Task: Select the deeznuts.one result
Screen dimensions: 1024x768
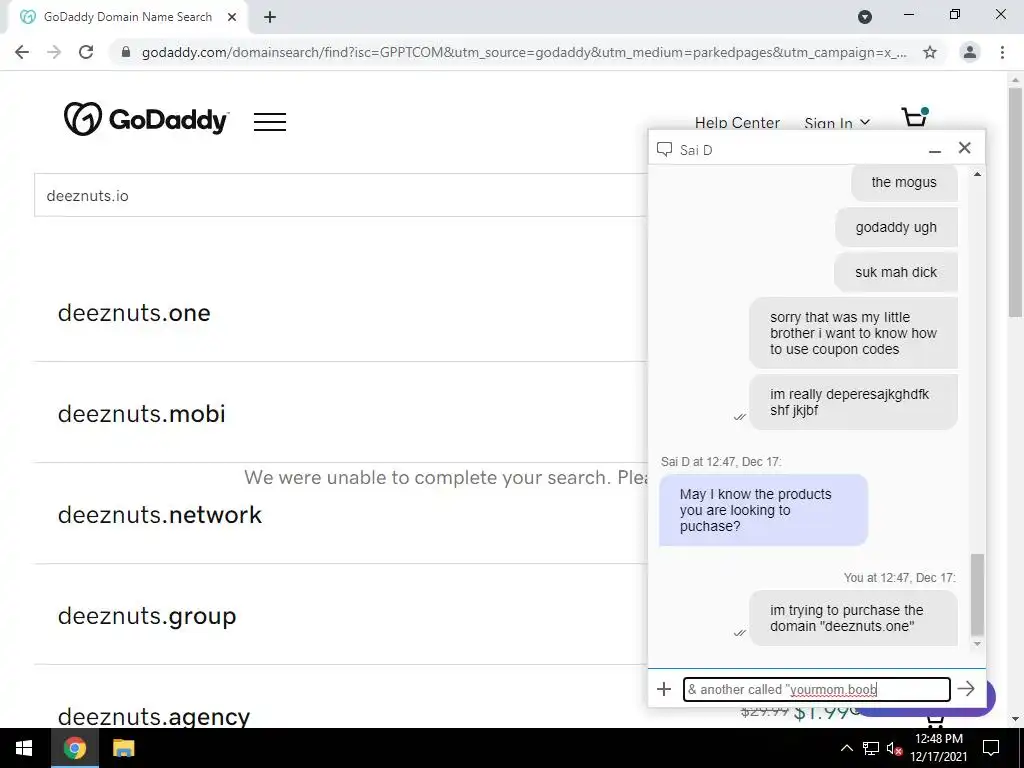Action: 134,313
